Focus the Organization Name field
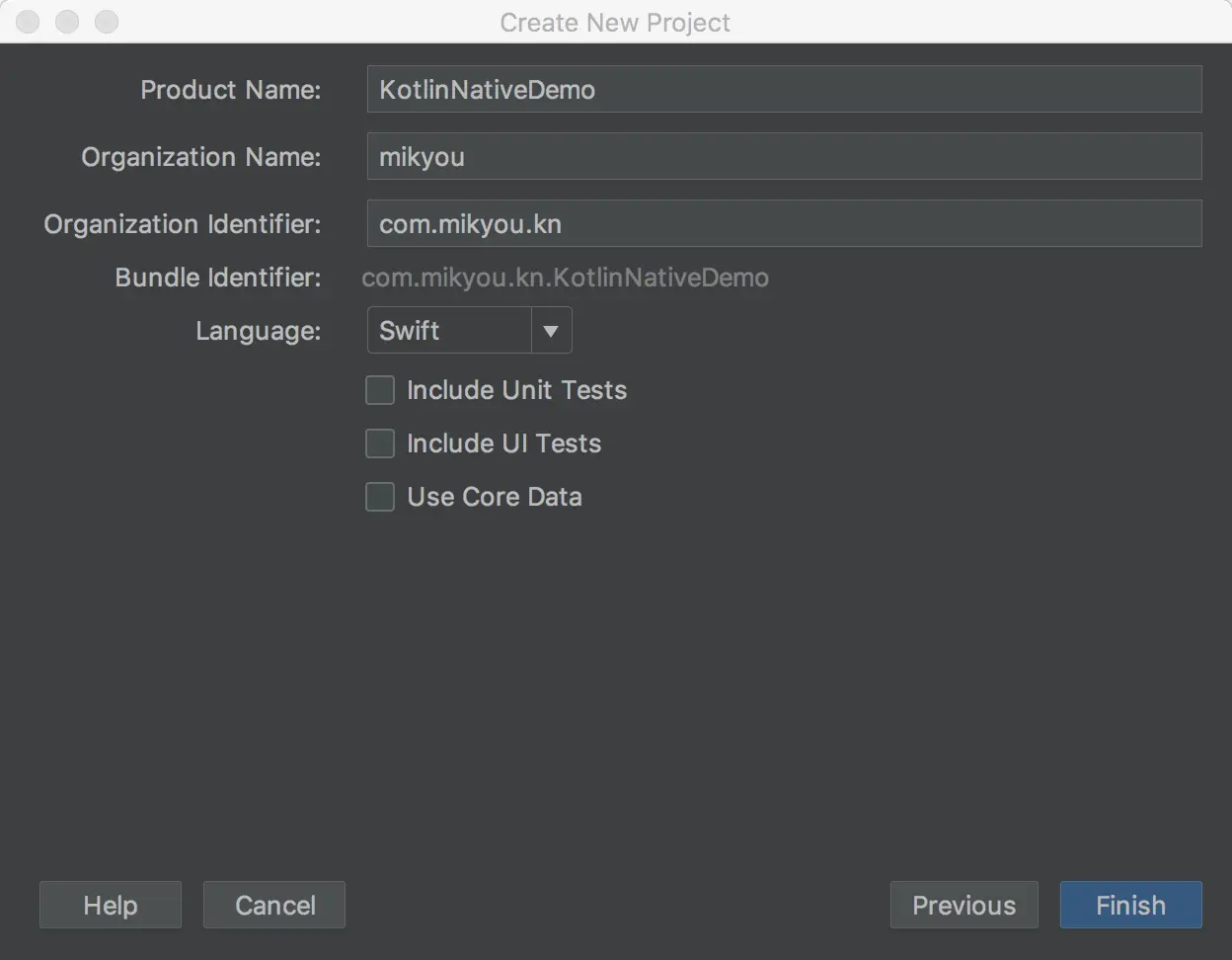 pos(784,157)
